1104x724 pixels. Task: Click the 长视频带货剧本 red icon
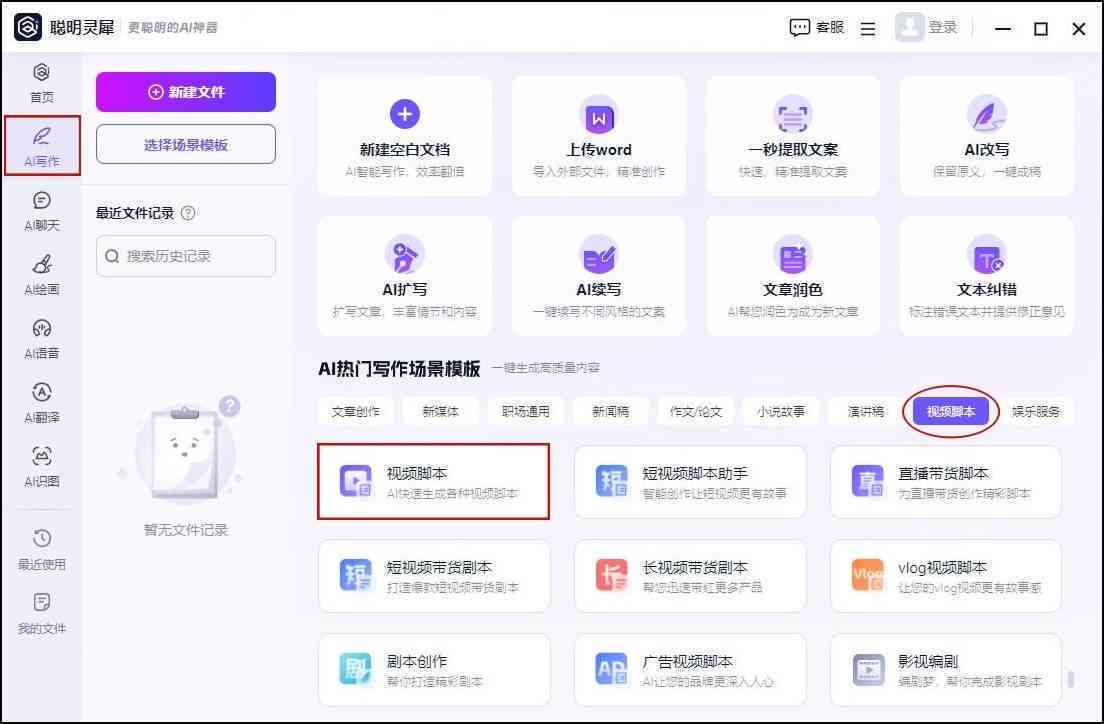(x=611, y=575)
